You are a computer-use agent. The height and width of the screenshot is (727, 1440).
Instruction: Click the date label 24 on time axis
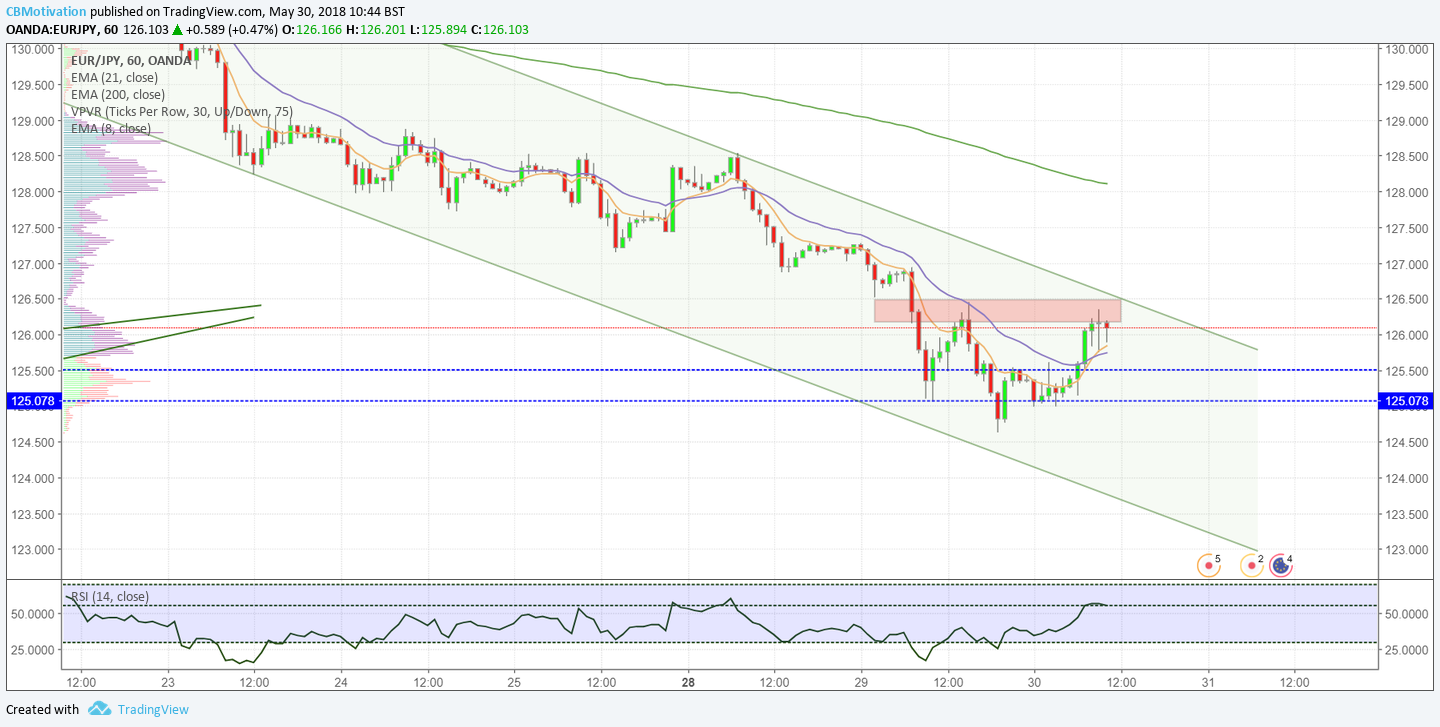click(341, 683)
